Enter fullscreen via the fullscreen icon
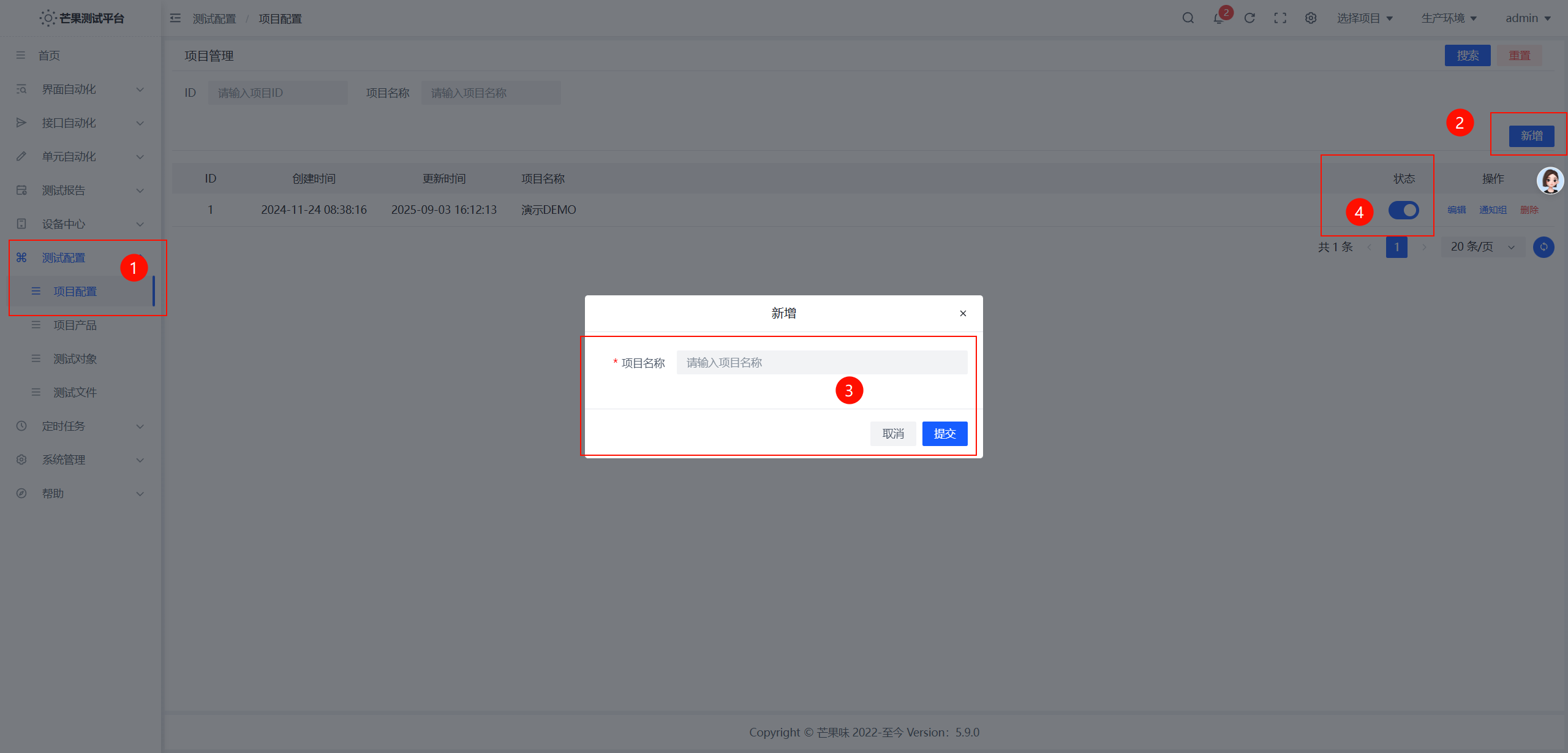The height and width of the screenshot is (753, 1568). tap(1280, 18)
